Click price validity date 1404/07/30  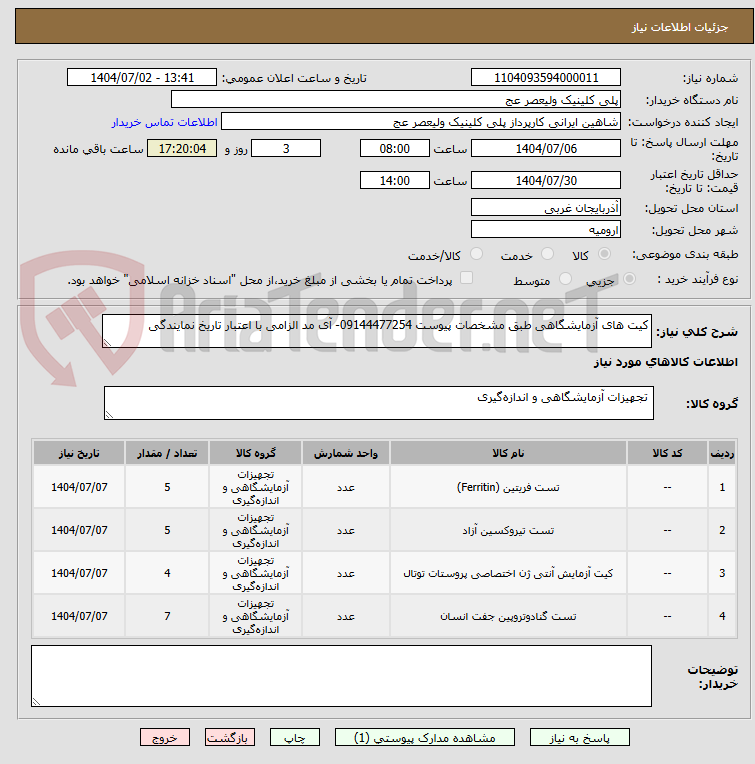pyautogui.click(x=546, y=180)
